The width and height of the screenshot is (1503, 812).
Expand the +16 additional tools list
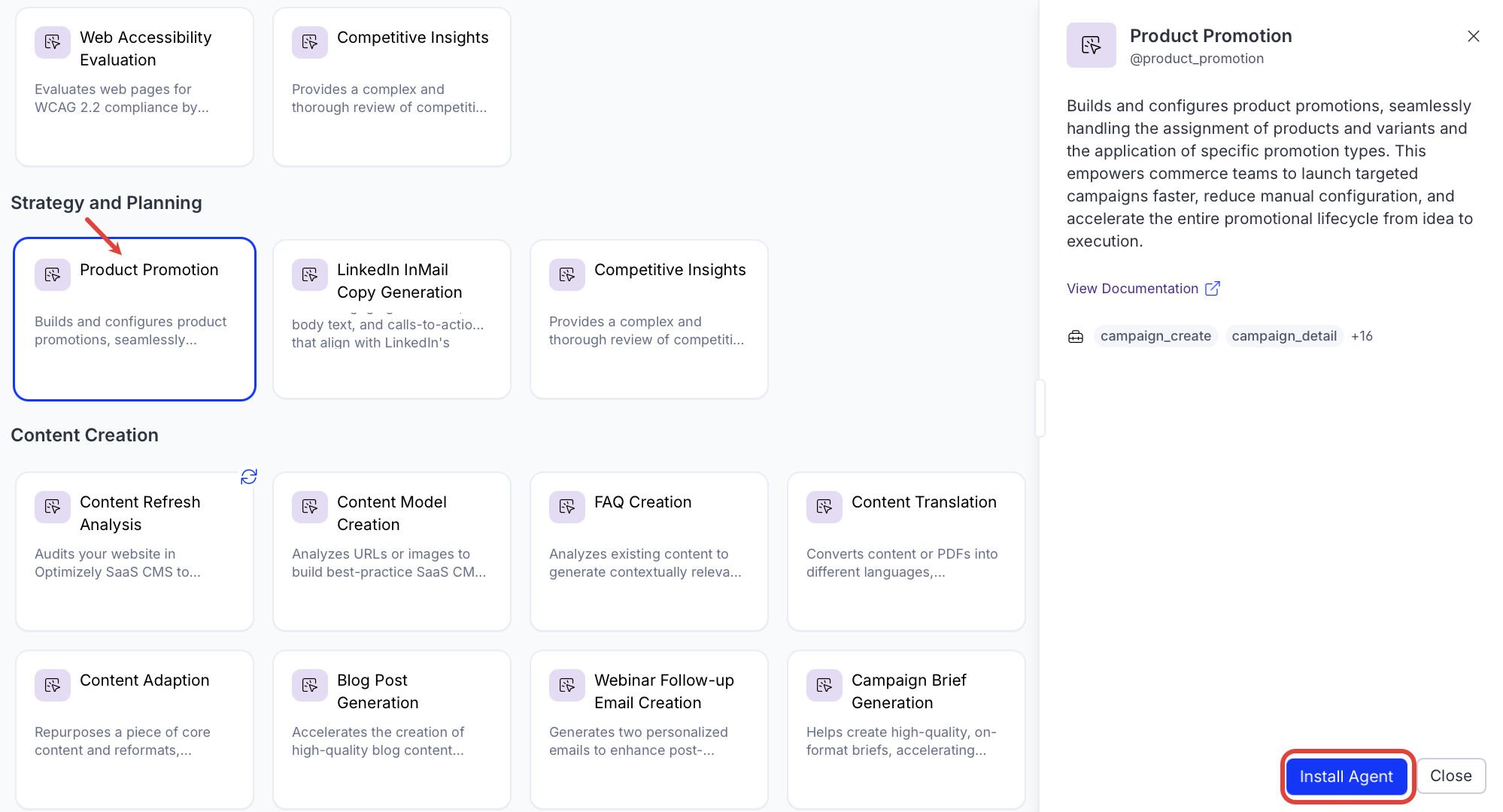[x=1362, y=336]
